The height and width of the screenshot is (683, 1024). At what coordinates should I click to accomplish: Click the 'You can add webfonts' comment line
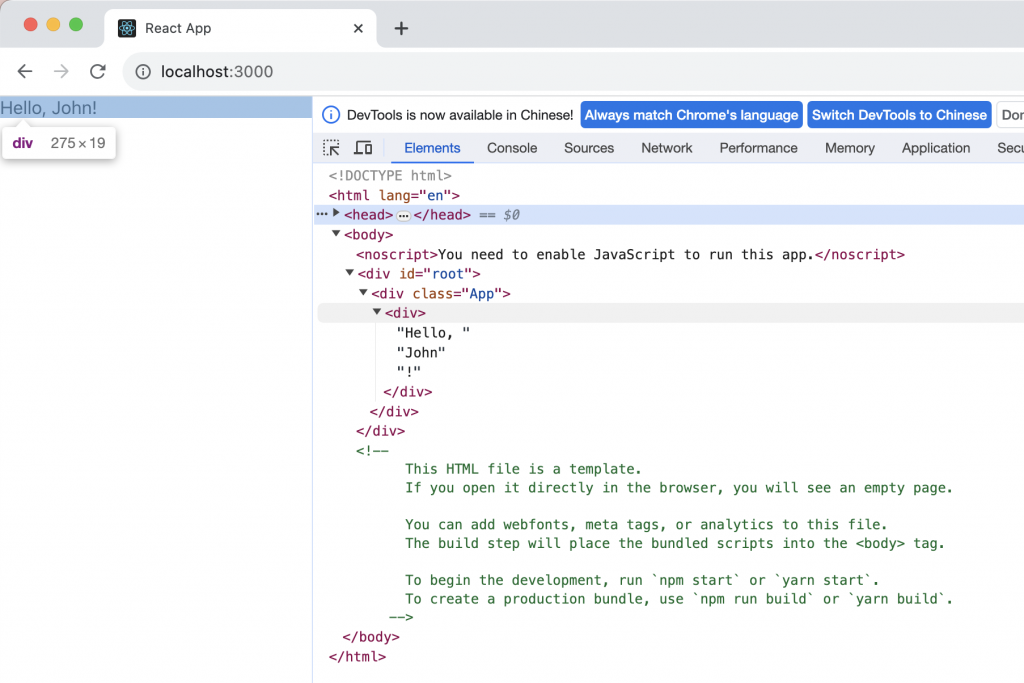coord(646,524)
